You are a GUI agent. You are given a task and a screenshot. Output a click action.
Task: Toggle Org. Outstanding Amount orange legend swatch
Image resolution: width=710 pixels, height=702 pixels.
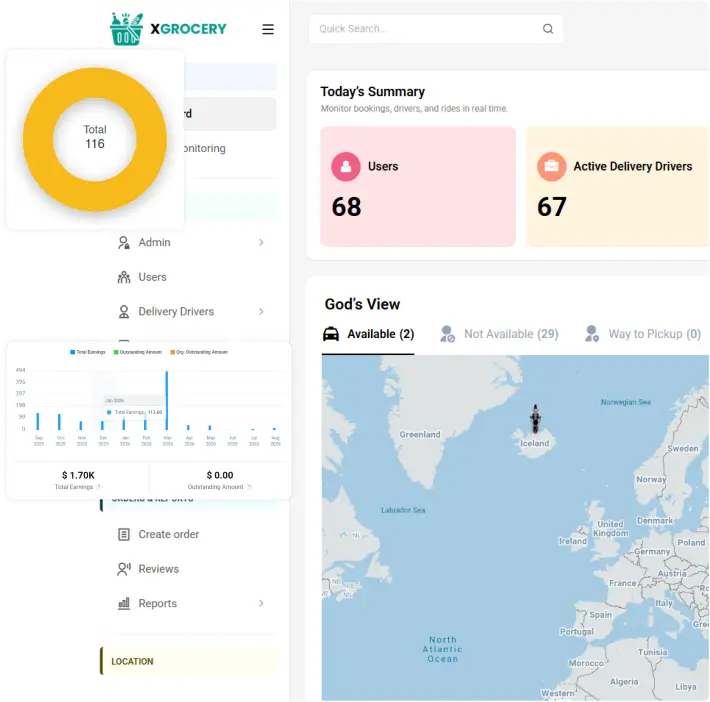pyautogui.click(x=172, y=352)
